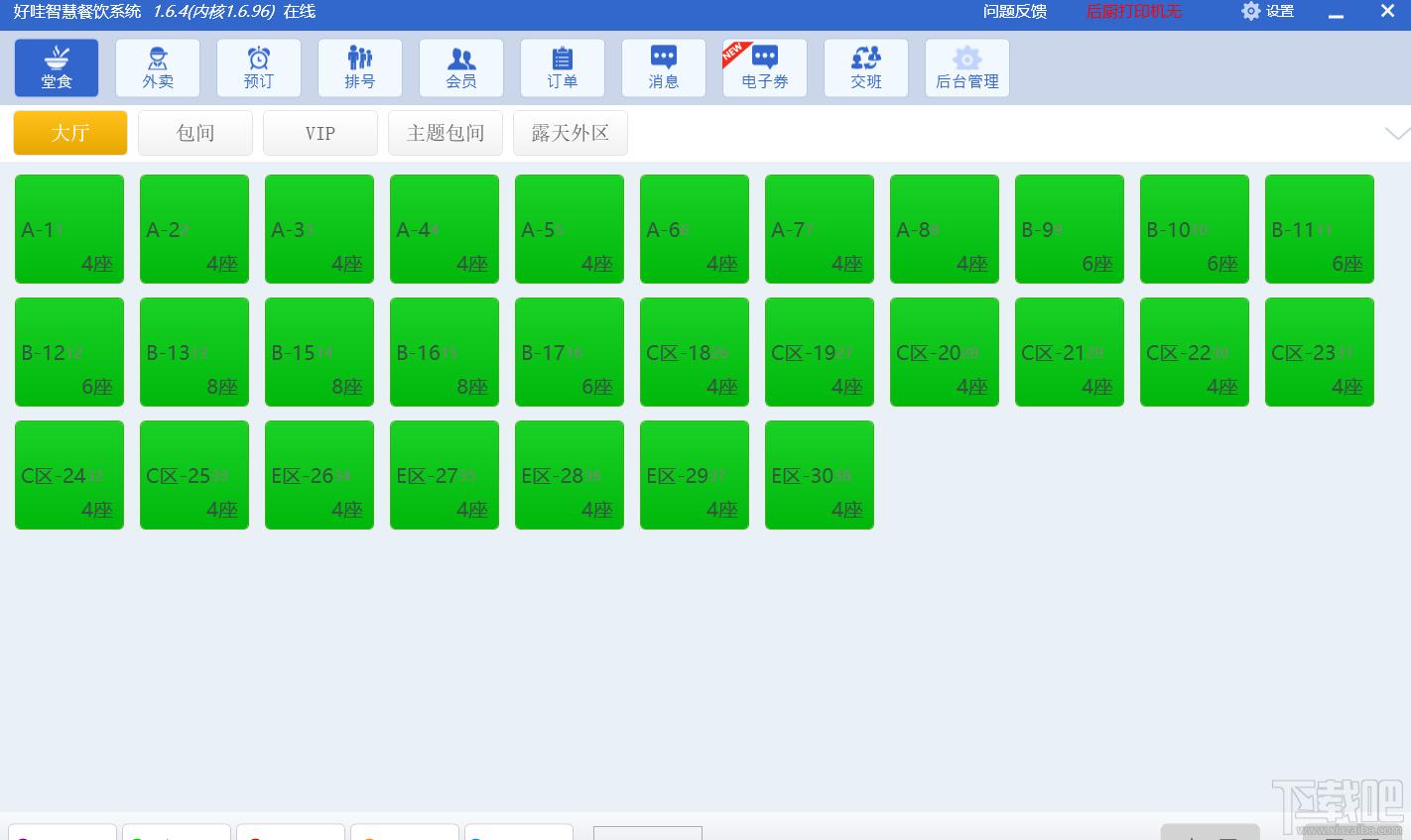Viewport: 1411px width, 840px height.
Task: Open the 排号 queue numbering icon
Action: (x=360, y=67)
